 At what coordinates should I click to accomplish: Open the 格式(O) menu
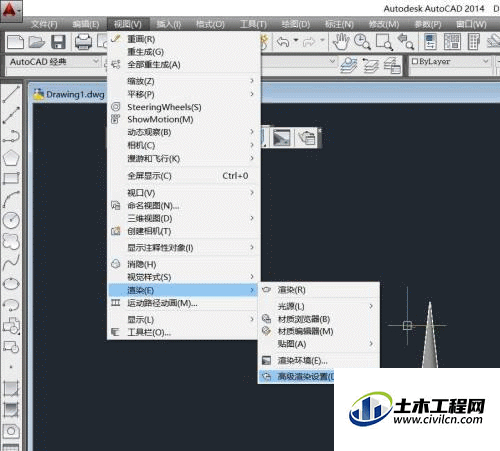point(210,24)
